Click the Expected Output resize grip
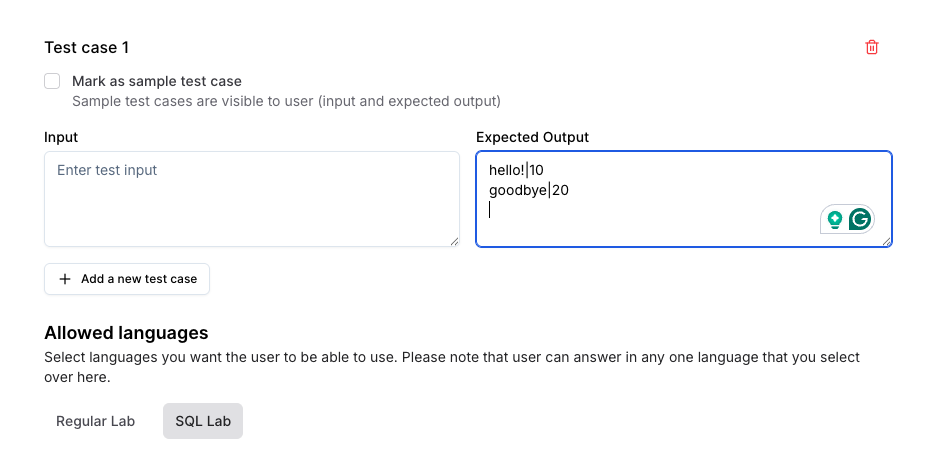Viewport: 936px width, 453px height. (x=886, y=241)
